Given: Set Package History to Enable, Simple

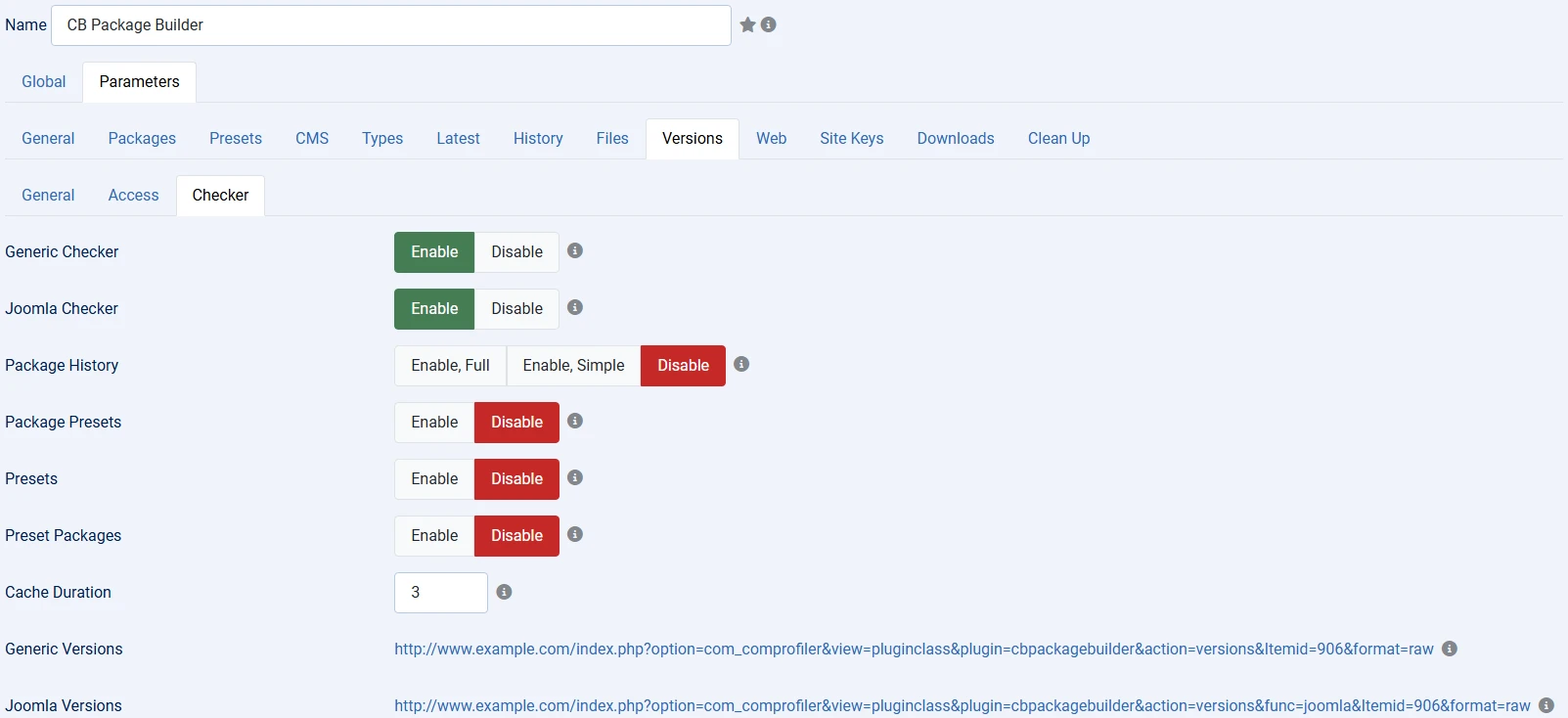Looking at the screenshot, I should pyautogui.click(x=573, y=366).
